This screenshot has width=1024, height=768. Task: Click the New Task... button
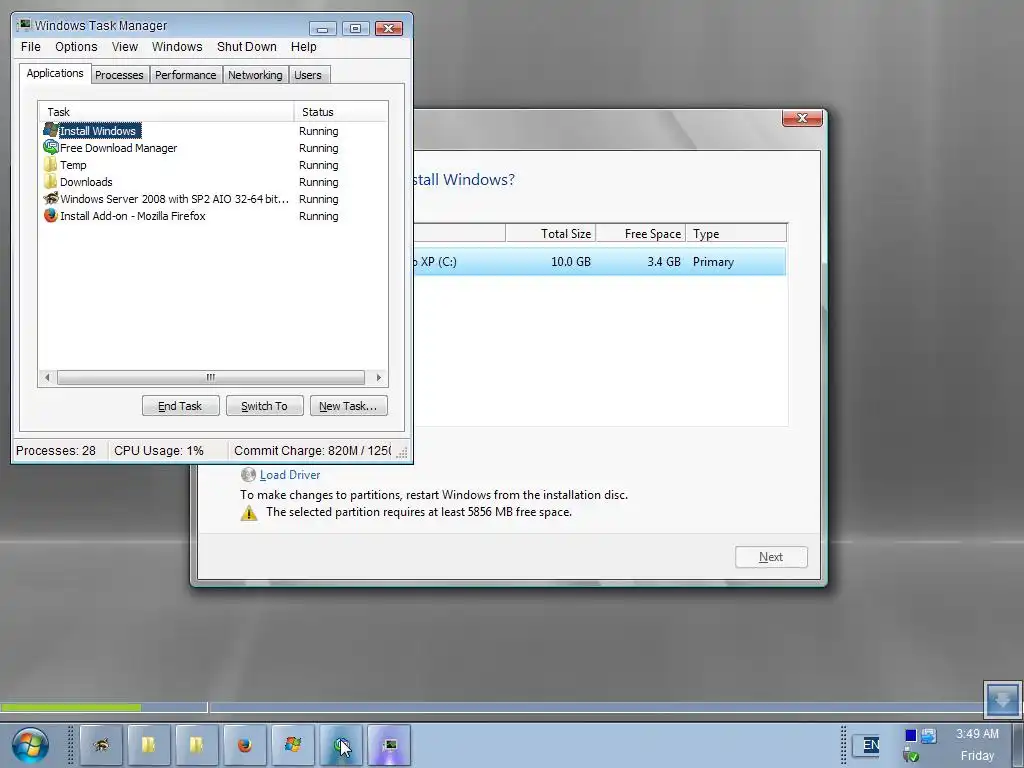tap(348, 406)
